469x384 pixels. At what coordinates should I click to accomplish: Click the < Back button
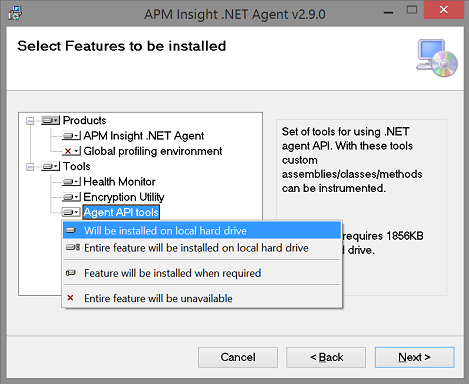[x=326, y=357]
